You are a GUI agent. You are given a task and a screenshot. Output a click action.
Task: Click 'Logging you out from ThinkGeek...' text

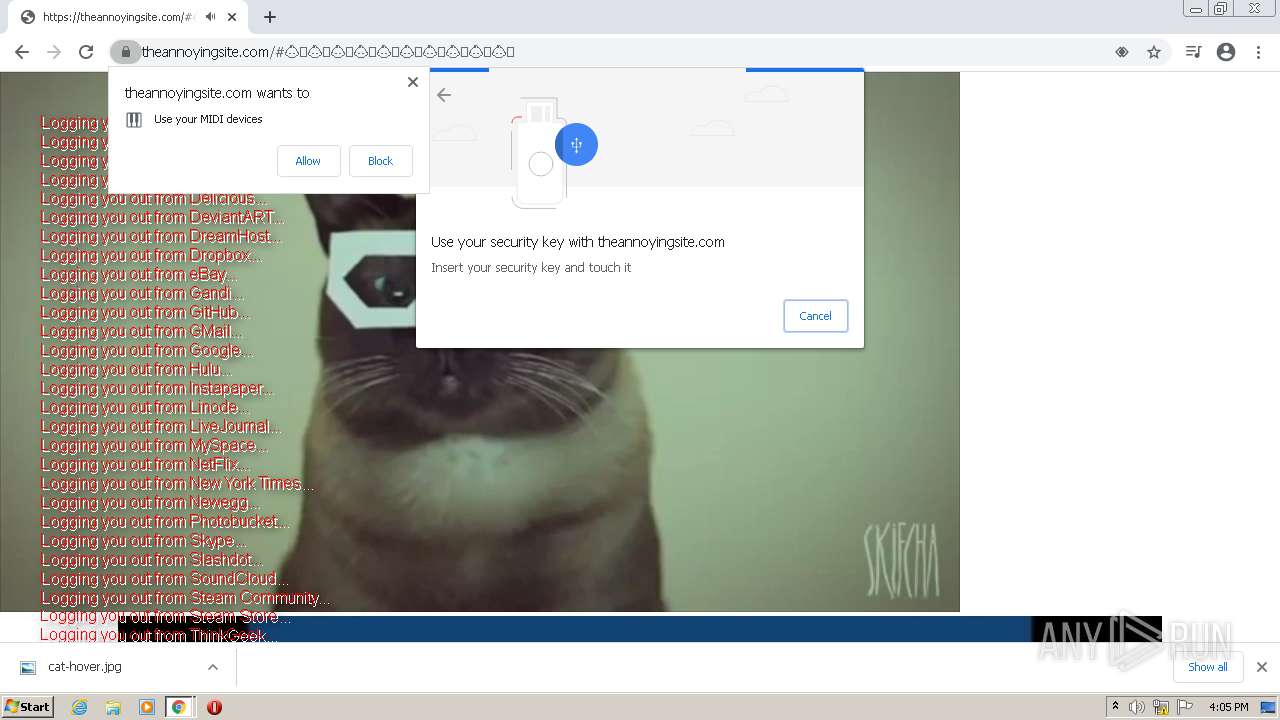pyautogui.click(x=159, y=636)
